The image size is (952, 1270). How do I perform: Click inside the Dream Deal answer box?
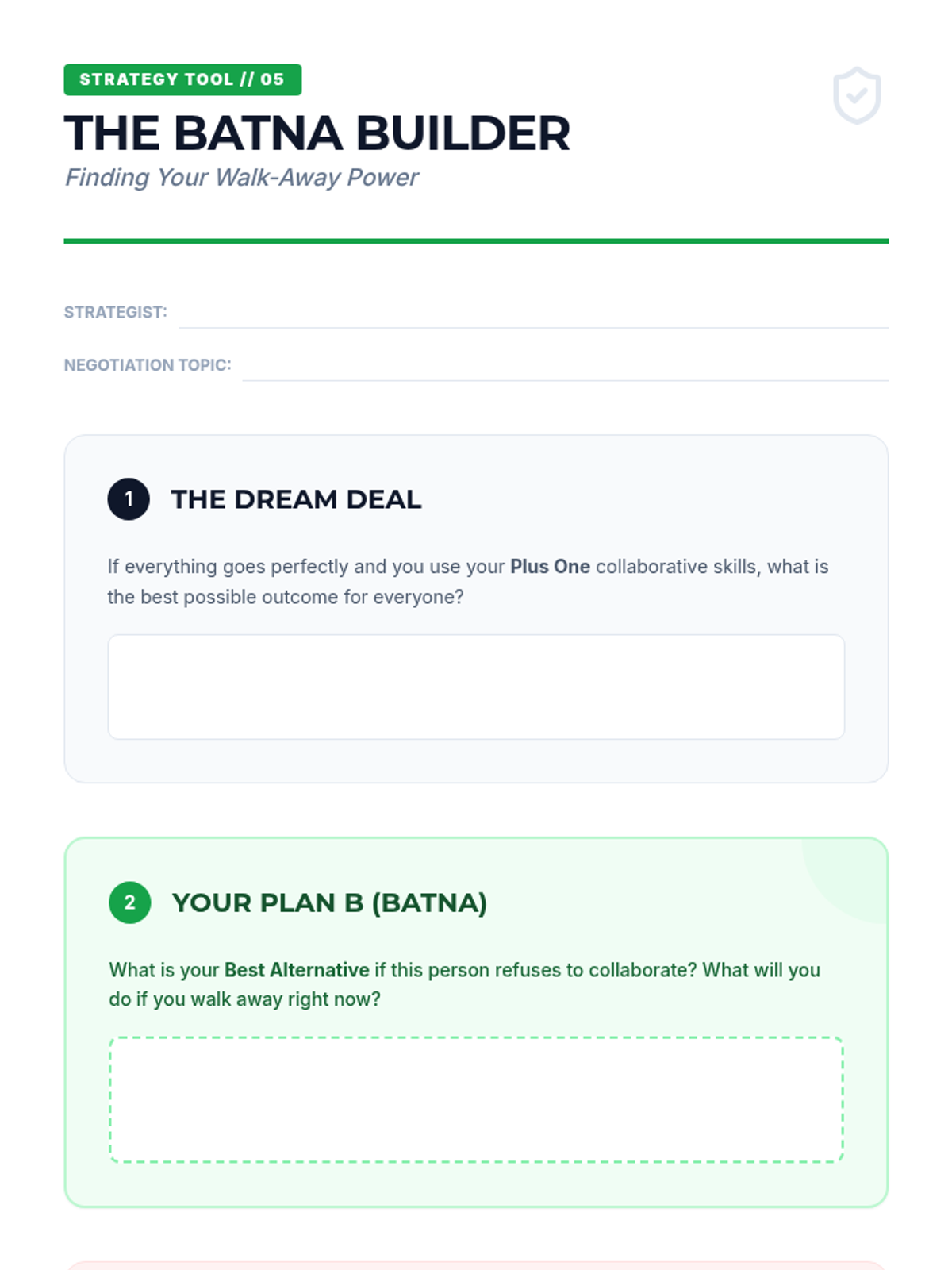[476, 687]
